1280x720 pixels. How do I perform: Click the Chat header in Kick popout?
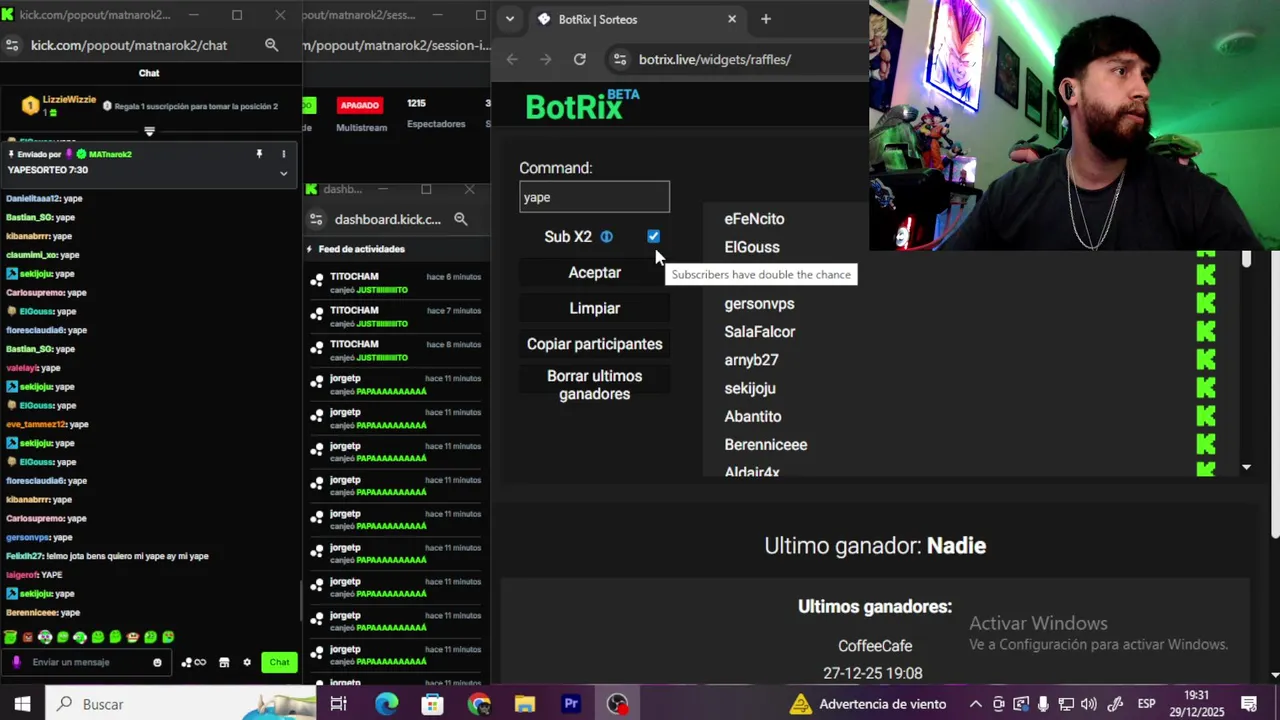tap(149, 73)
